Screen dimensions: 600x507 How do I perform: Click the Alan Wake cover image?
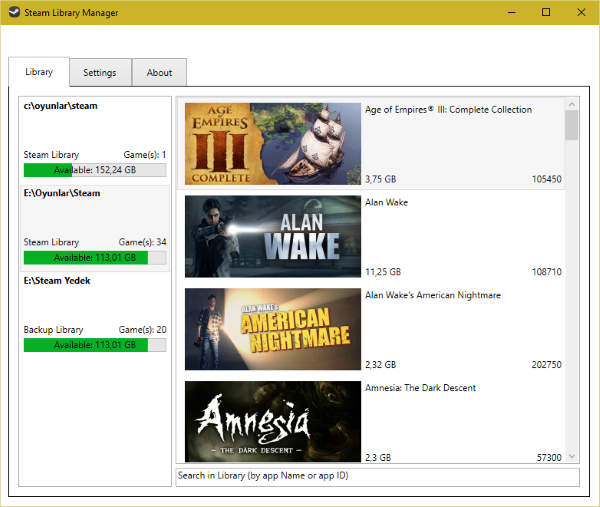[x=273, y=236]
